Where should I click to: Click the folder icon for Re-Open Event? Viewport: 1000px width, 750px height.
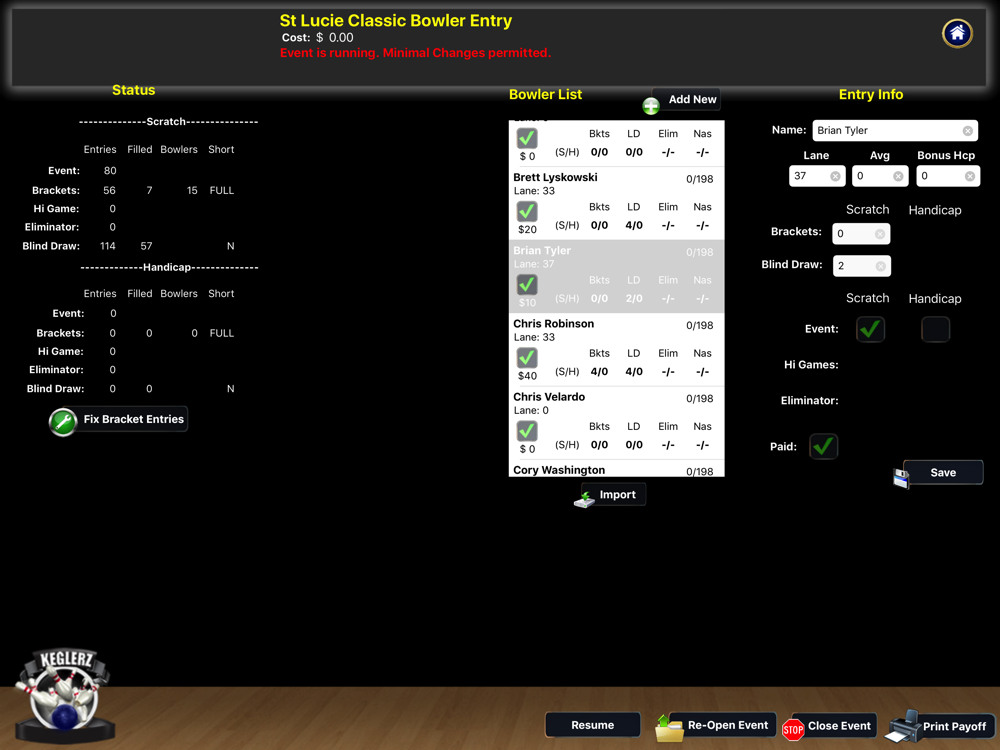tap(668, 728)
